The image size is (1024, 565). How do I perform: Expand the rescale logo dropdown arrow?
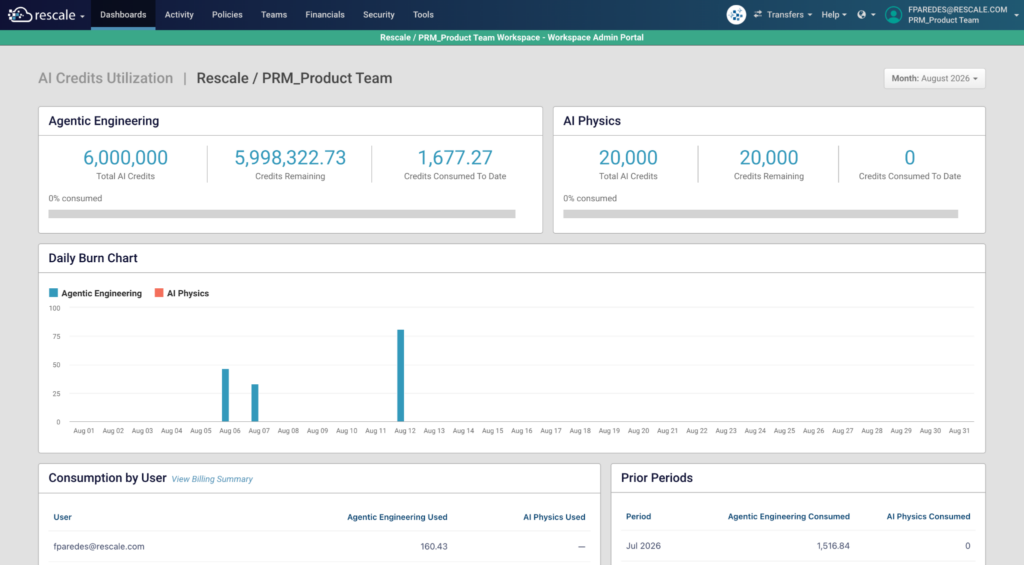coord(82,16)
